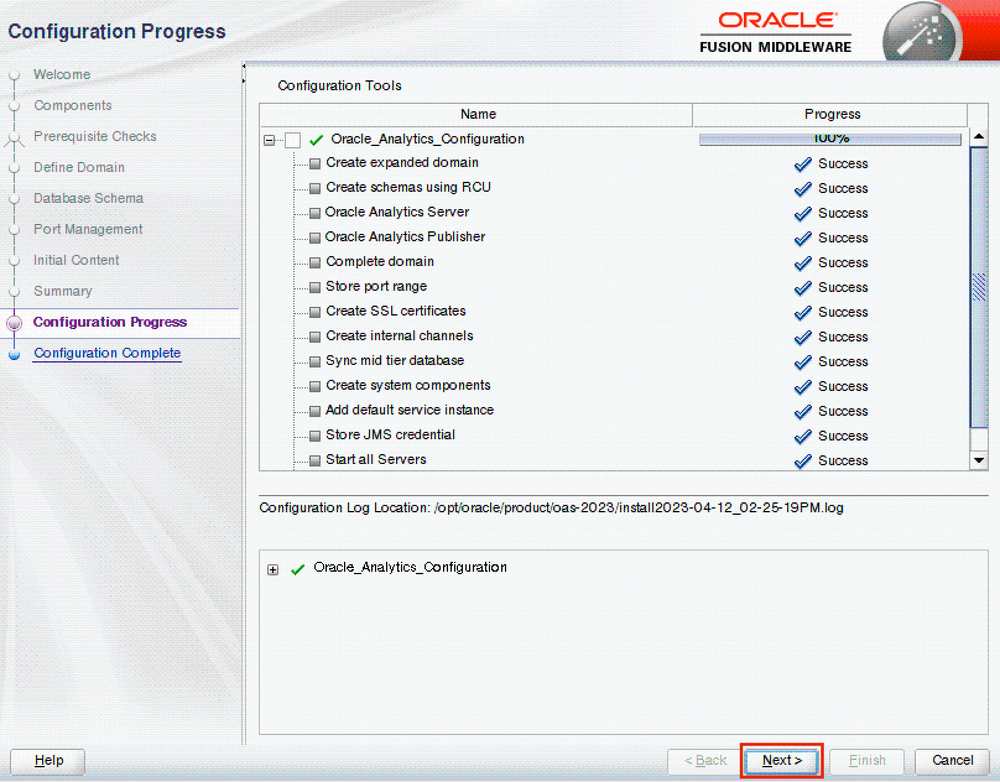Click the Next button

click(x=781, y=760)
